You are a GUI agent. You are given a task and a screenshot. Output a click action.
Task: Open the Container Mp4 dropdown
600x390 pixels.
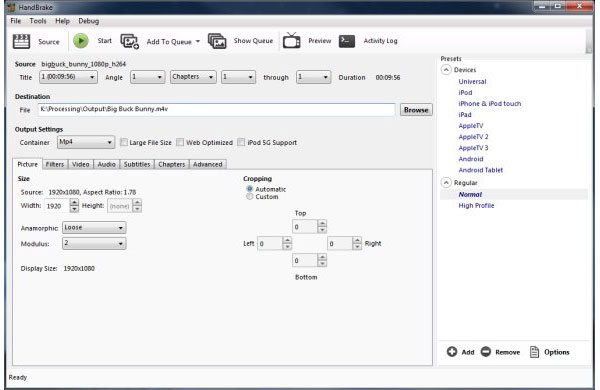pos(86,142)
